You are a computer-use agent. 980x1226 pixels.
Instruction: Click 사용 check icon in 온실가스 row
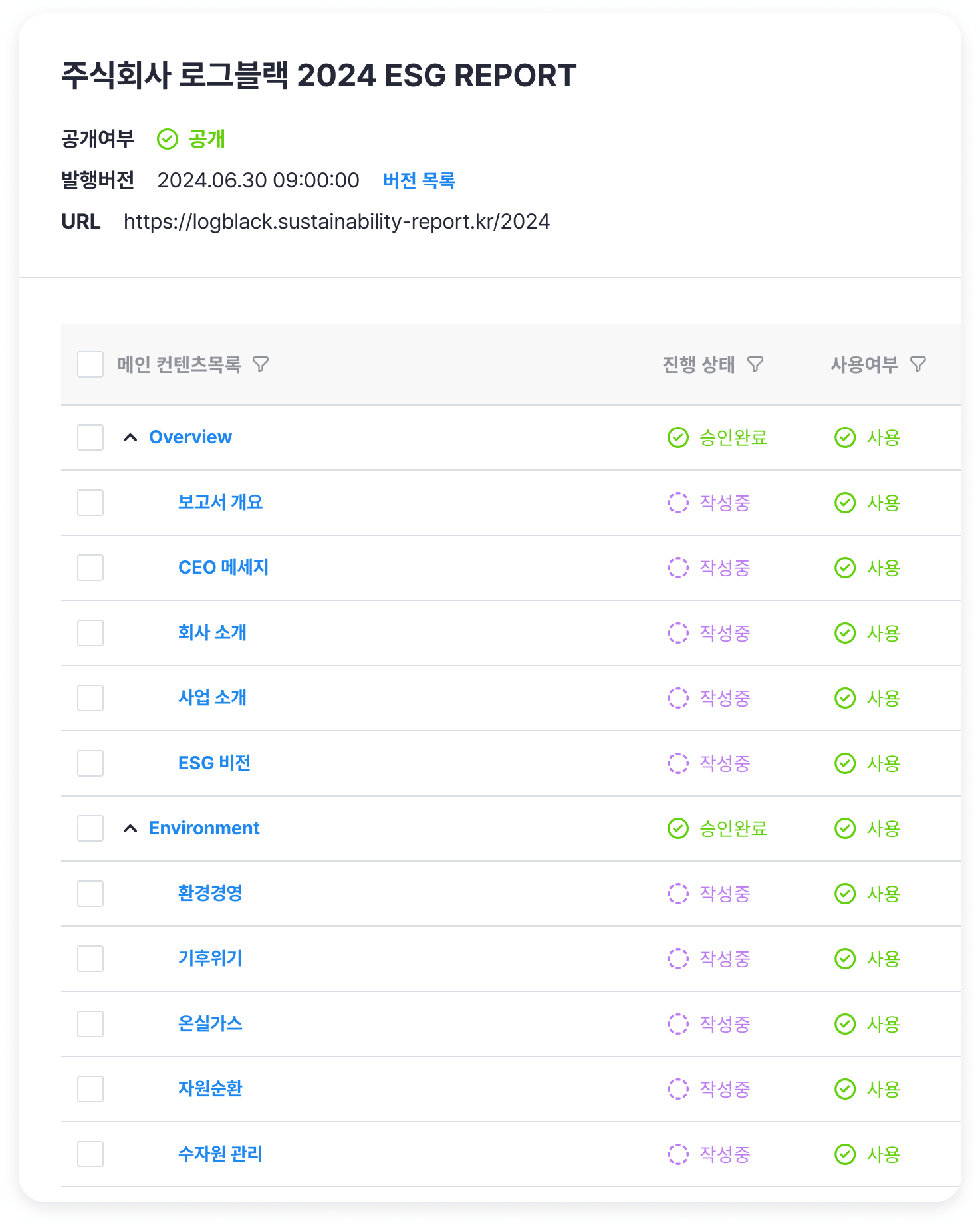[845, 1024]
